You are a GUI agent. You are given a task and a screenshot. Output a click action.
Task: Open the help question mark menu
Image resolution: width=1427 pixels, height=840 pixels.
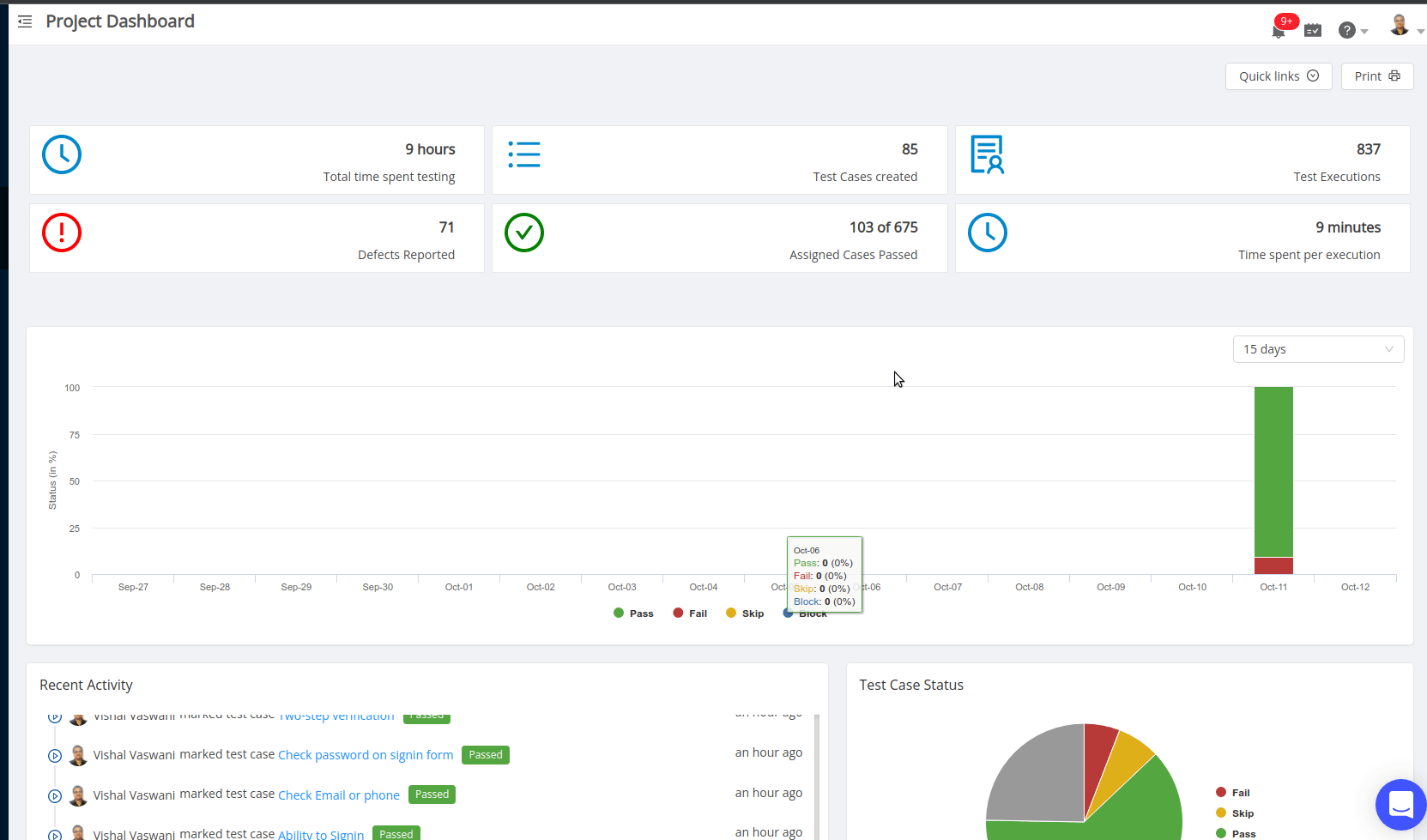1352,30
